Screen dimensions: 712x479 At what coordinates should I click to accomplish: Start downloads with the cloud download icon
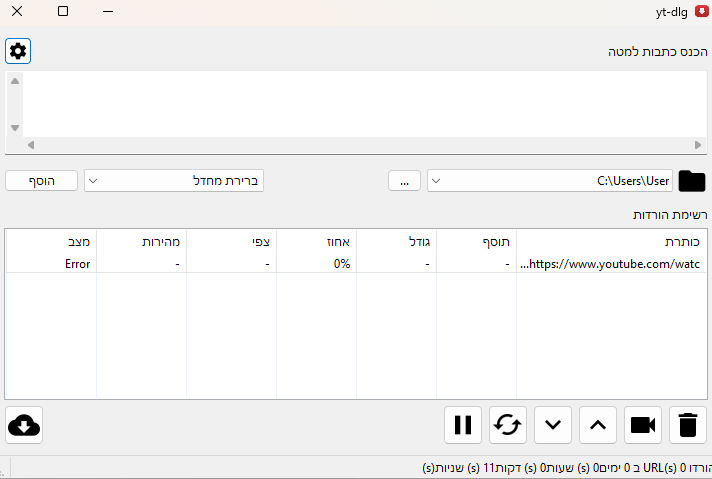(24, 425)
